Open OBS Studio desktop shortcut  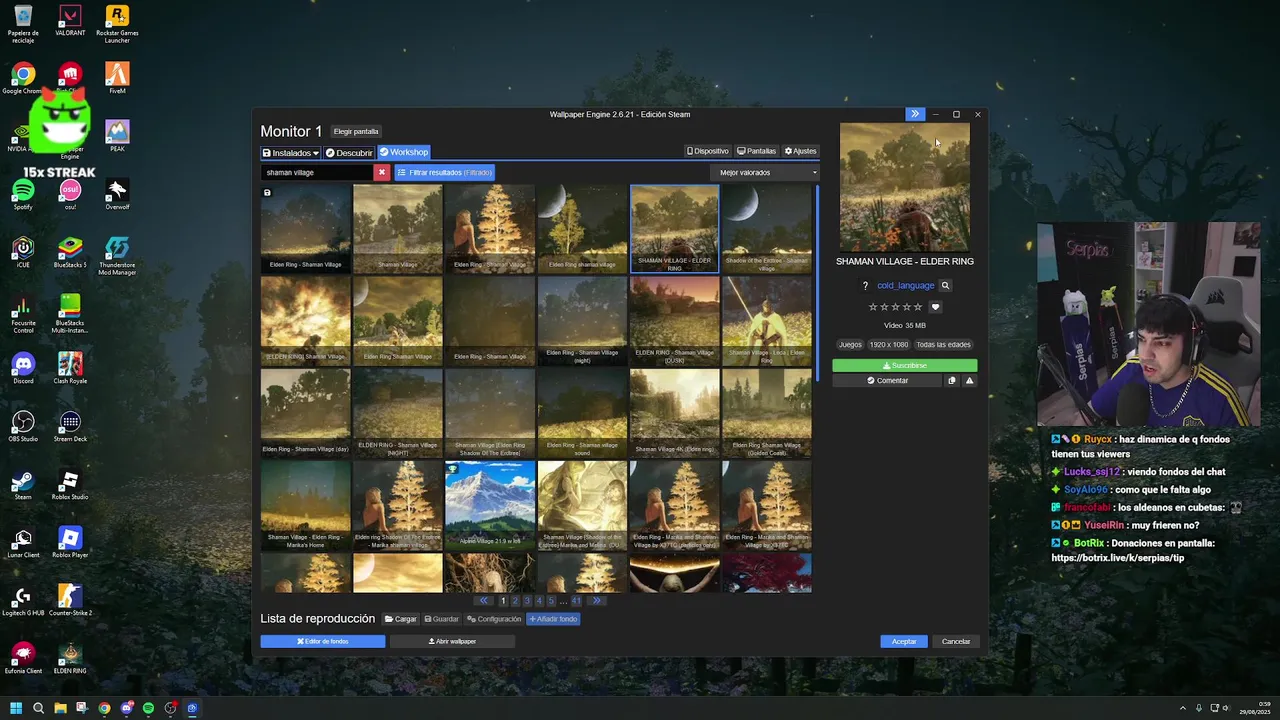(23, 427)
